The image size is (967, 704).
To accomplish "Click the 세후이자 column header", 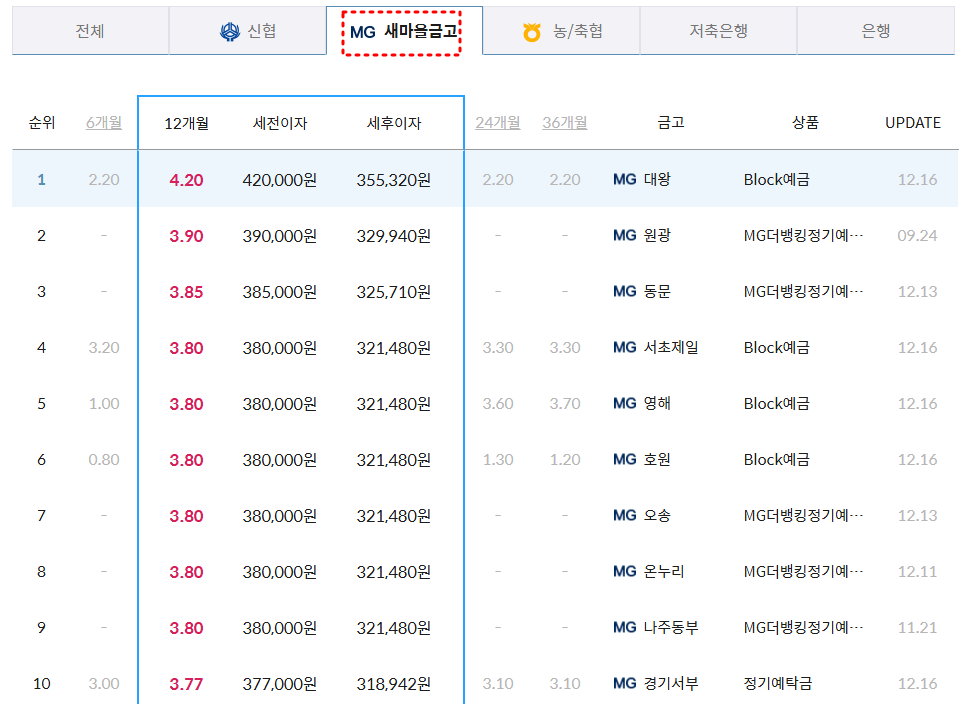I will [394, 123].
